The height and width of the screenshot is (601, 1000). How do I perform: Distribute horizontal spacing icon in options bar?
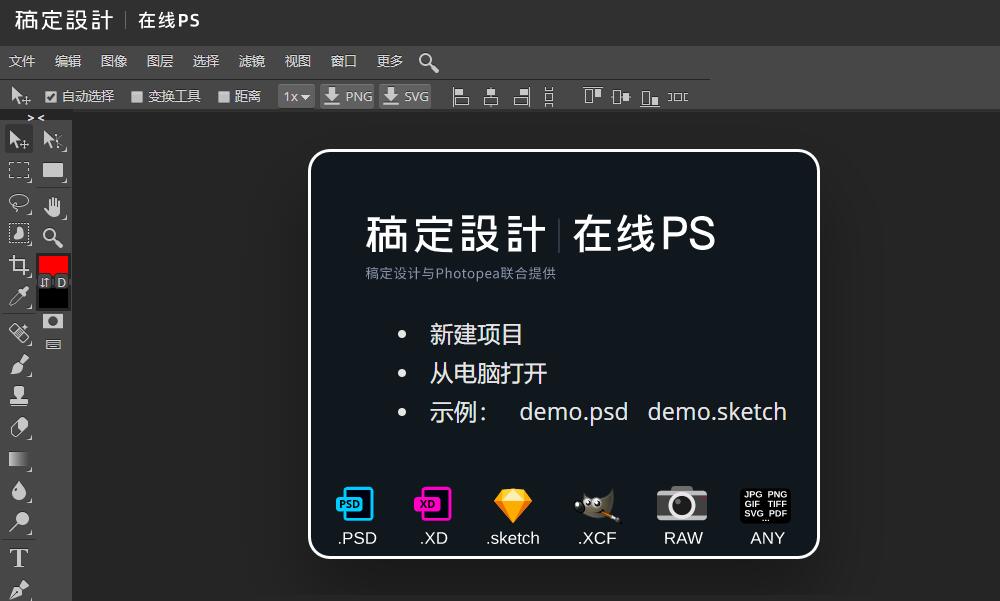677,97
